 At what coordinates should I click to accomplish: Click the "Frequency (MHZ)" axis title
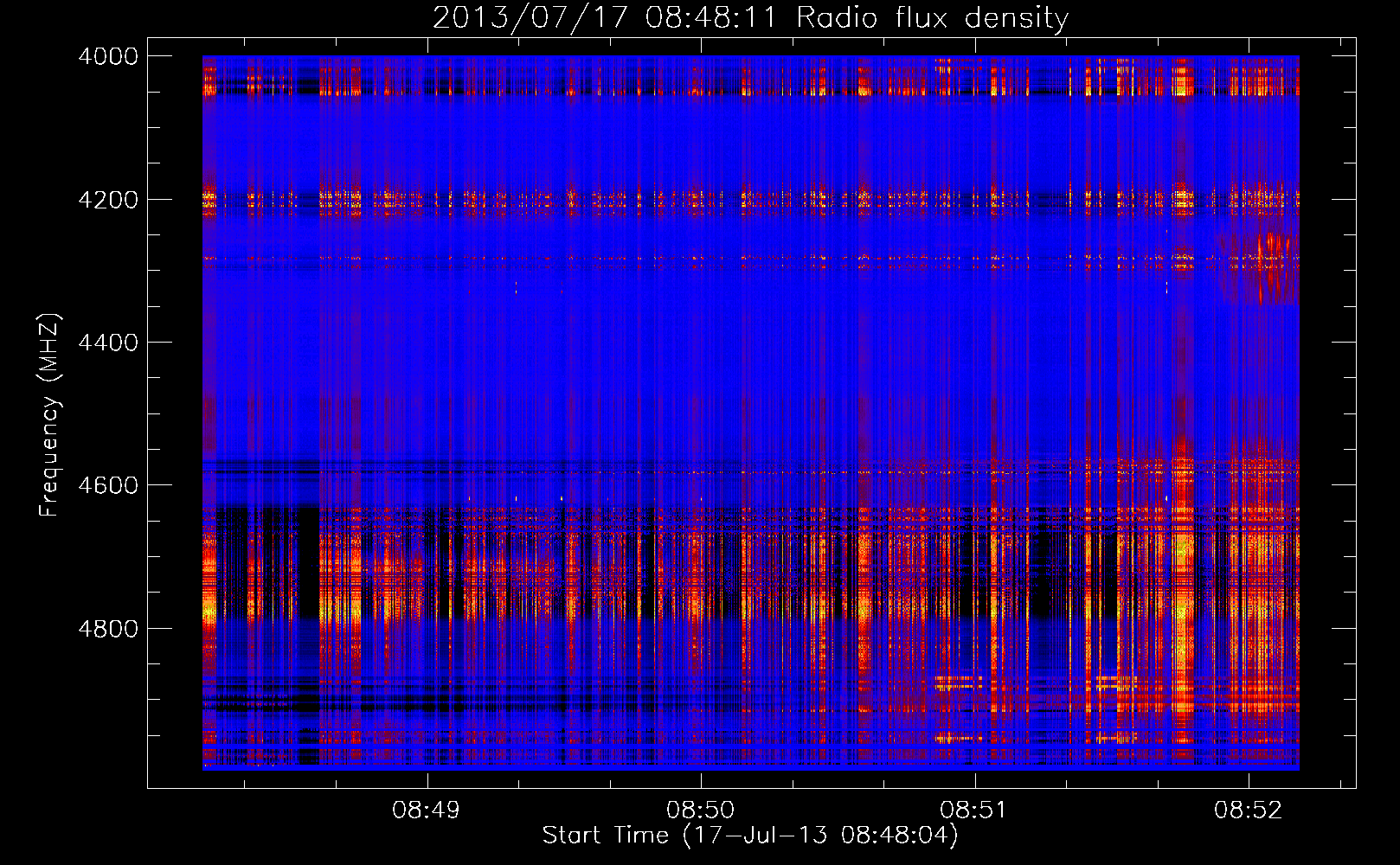49,415
